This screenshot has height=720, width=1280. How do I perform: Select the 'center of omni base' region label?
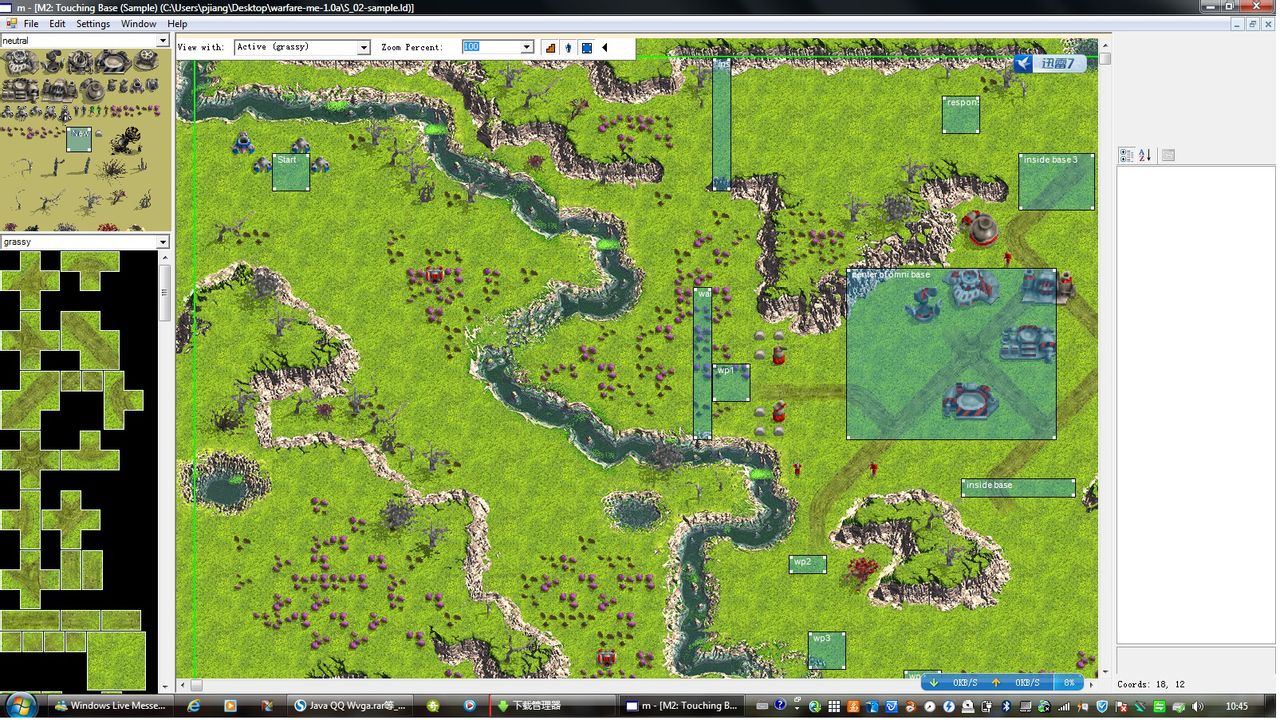point(891,275)
